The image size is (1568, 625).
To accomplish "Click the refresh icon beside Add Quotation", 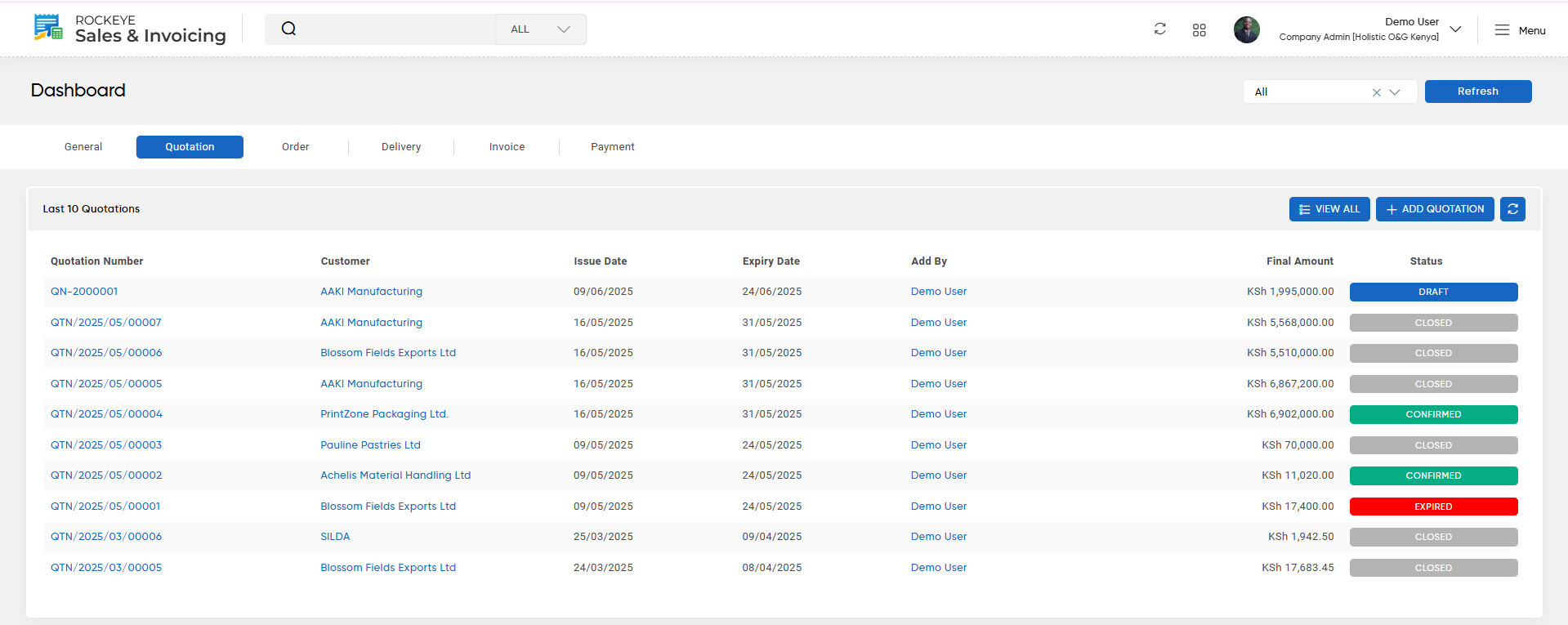I will pyautogui.click(x=1512, y=209).
